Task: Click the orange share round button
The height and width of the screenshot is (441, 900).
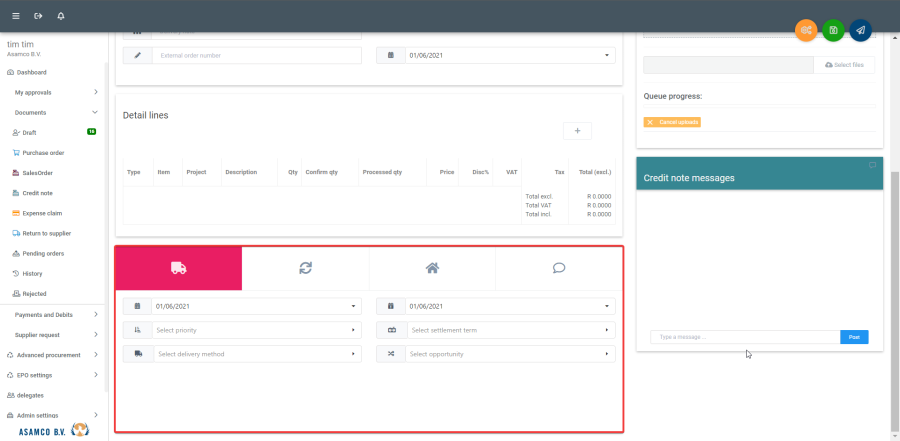Action: (806, 30)
